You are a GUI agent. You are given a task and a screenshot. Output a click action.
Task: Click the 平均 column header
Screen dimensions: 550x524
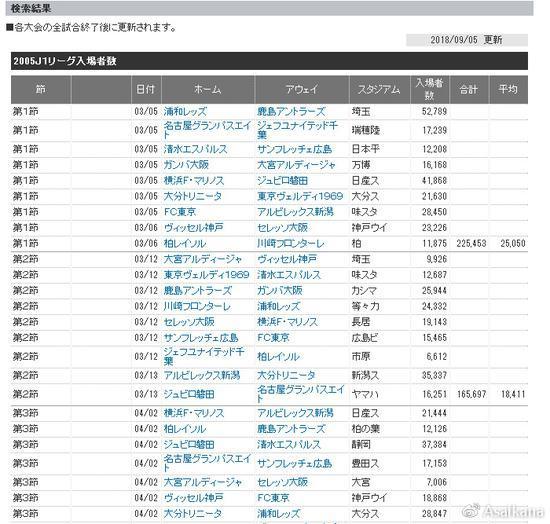click(508, 89)
